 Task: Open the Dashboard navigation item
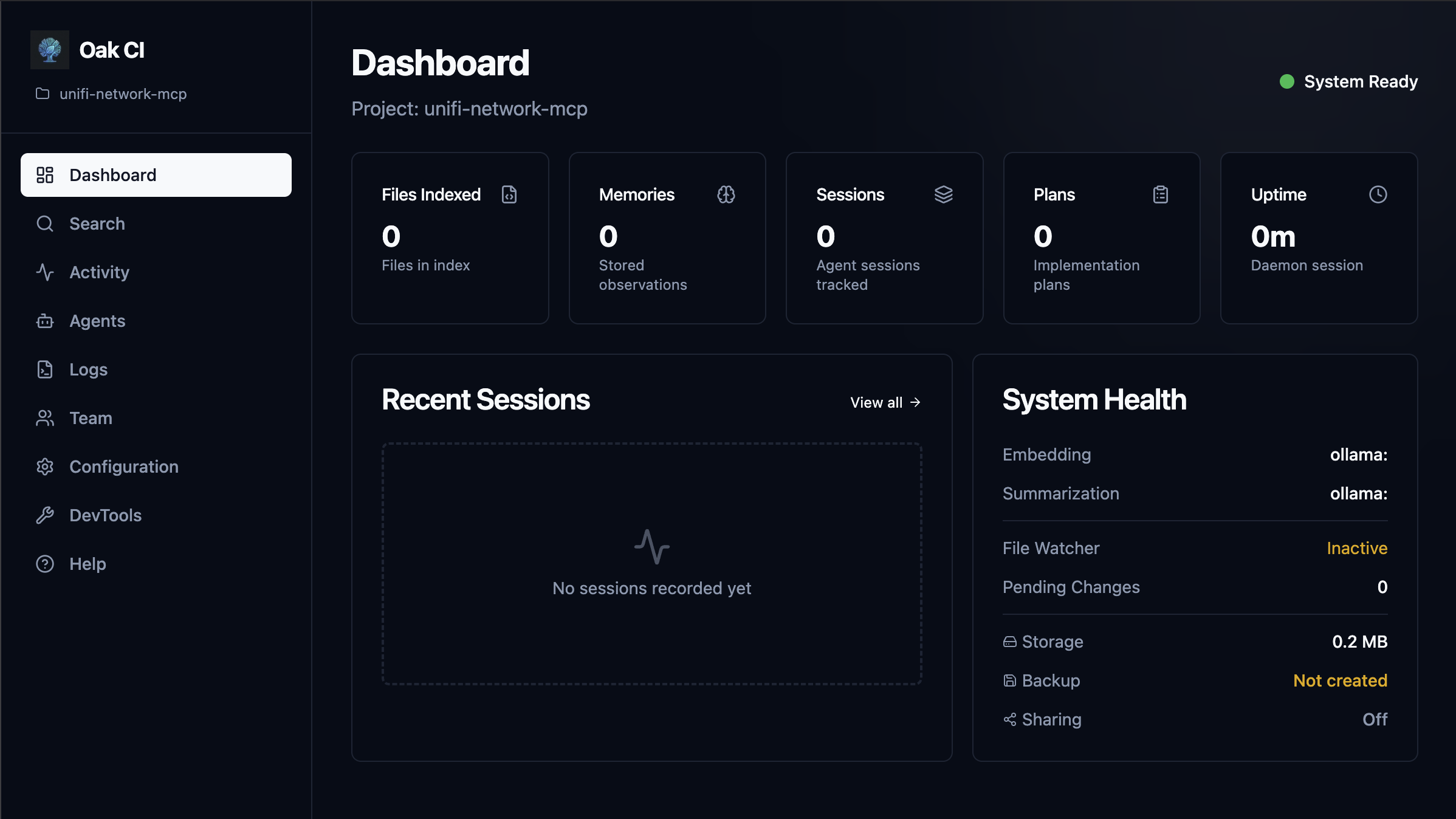112,175
